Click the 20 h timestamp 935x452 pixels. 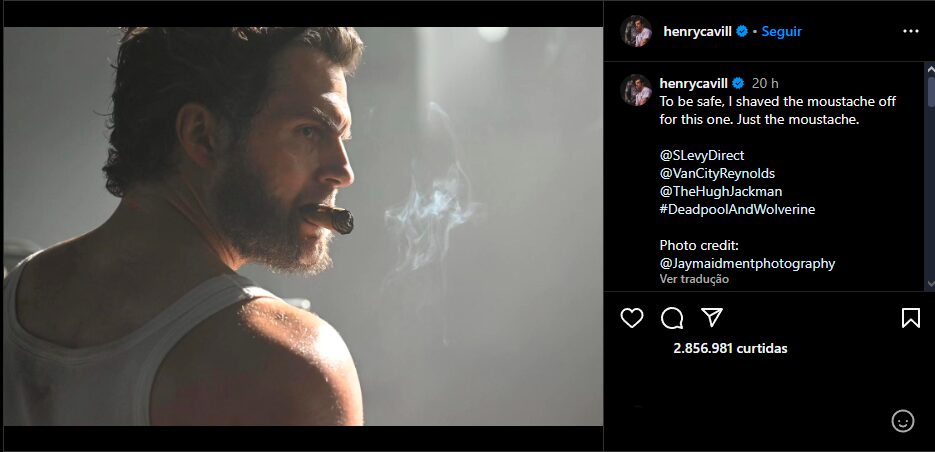[x=765, y=83]
